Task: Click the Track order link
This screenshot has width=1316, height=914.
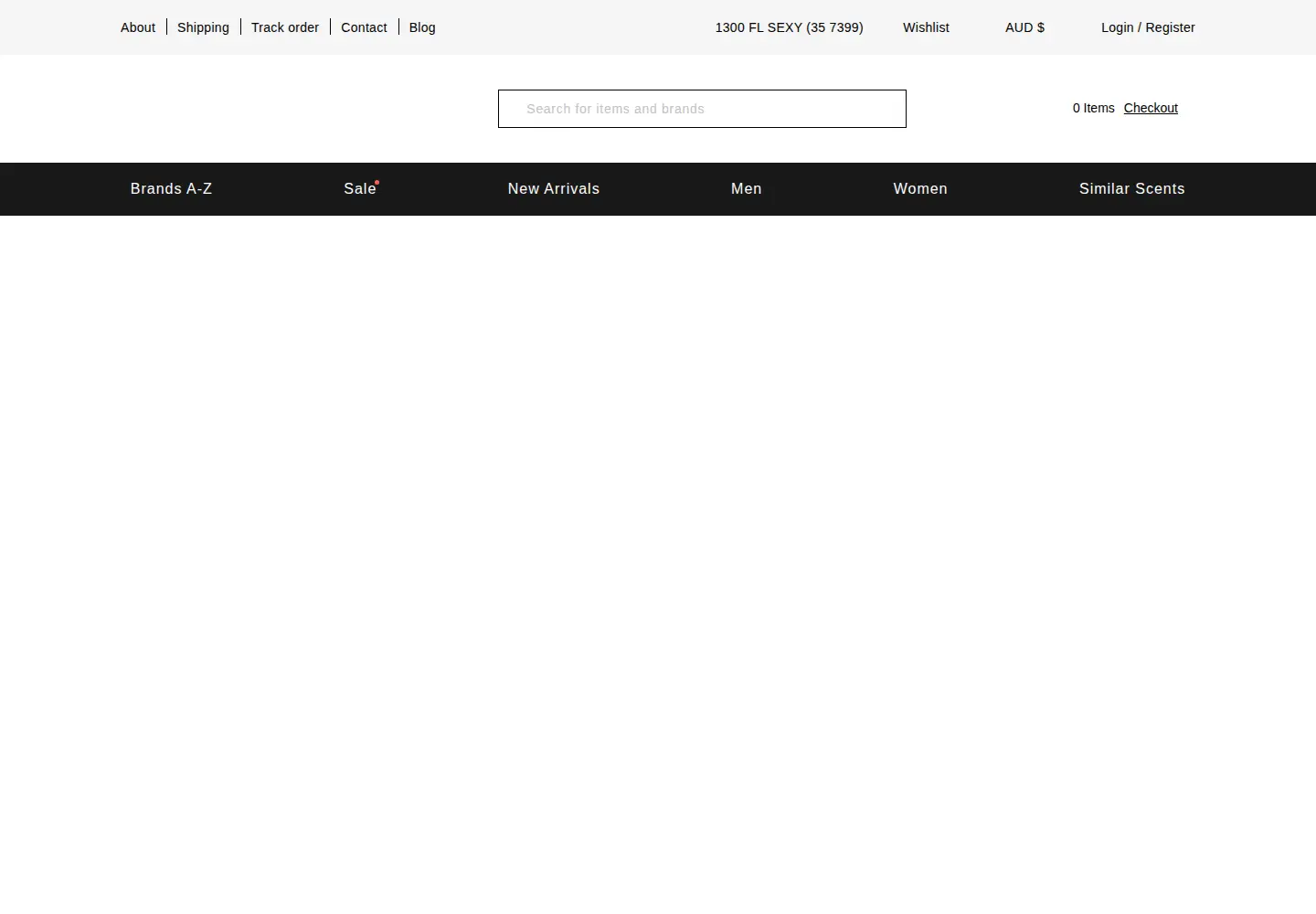Action: coord(285,27)
